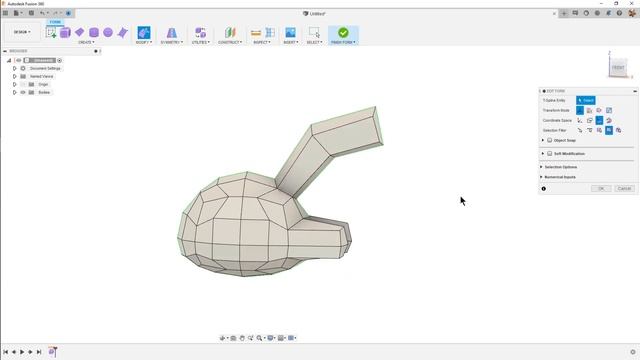Select World Space coordinate option
640x360 pixels.
click(x=580, y=120)
